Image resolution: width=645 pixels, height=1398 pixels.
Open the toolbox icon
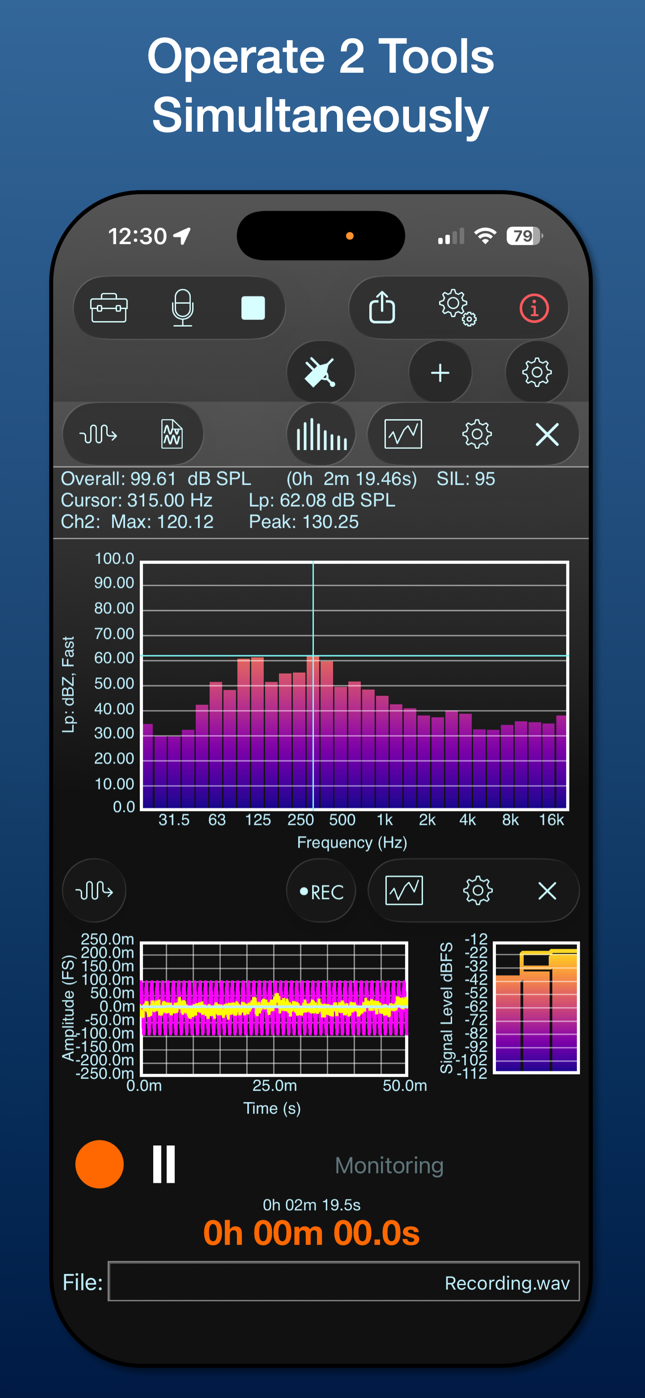[109, 308]
